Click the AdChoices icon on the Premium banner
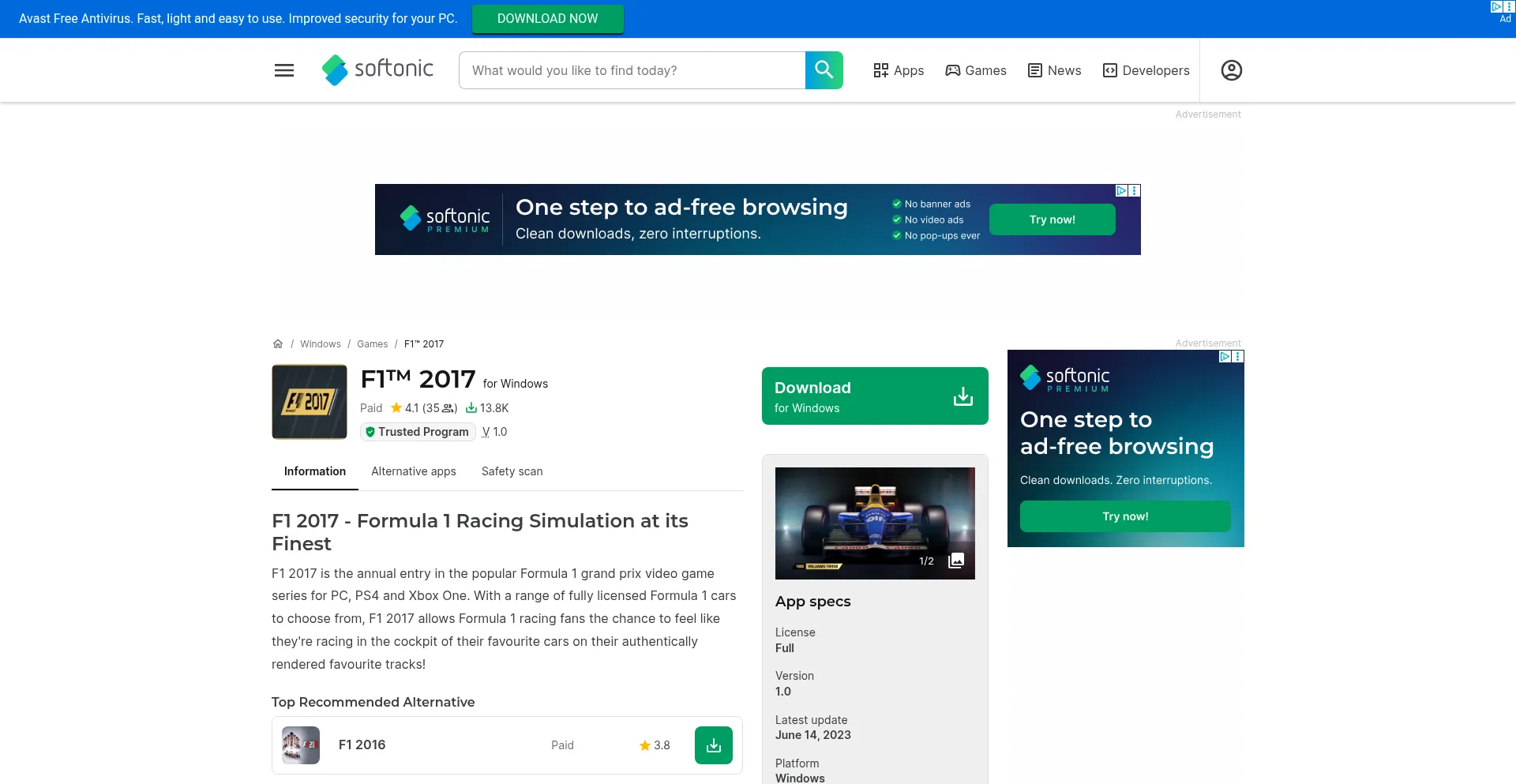The width and height of the screenshot is (1516, 784). pos(1121,190)
